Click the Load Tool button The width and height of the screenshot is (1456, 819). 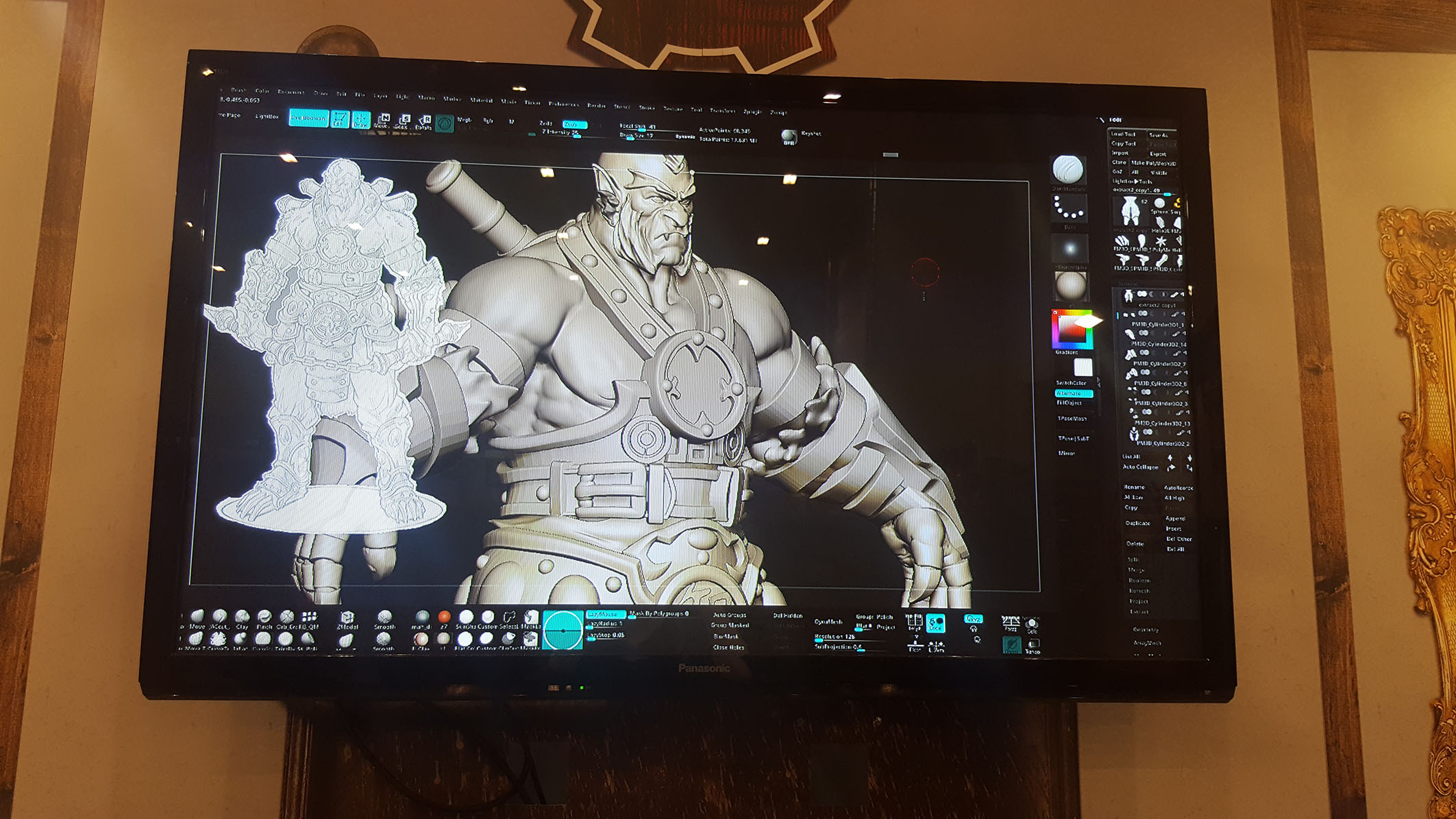tap(1124, 134)
